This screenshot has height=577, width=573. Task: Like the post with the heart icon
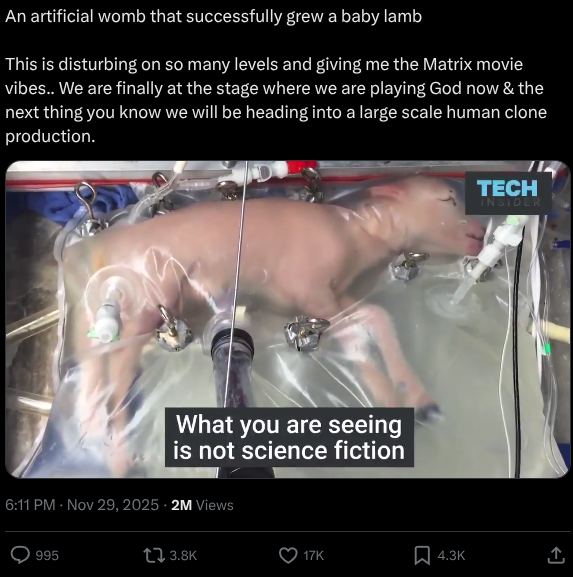coord(288,555)
